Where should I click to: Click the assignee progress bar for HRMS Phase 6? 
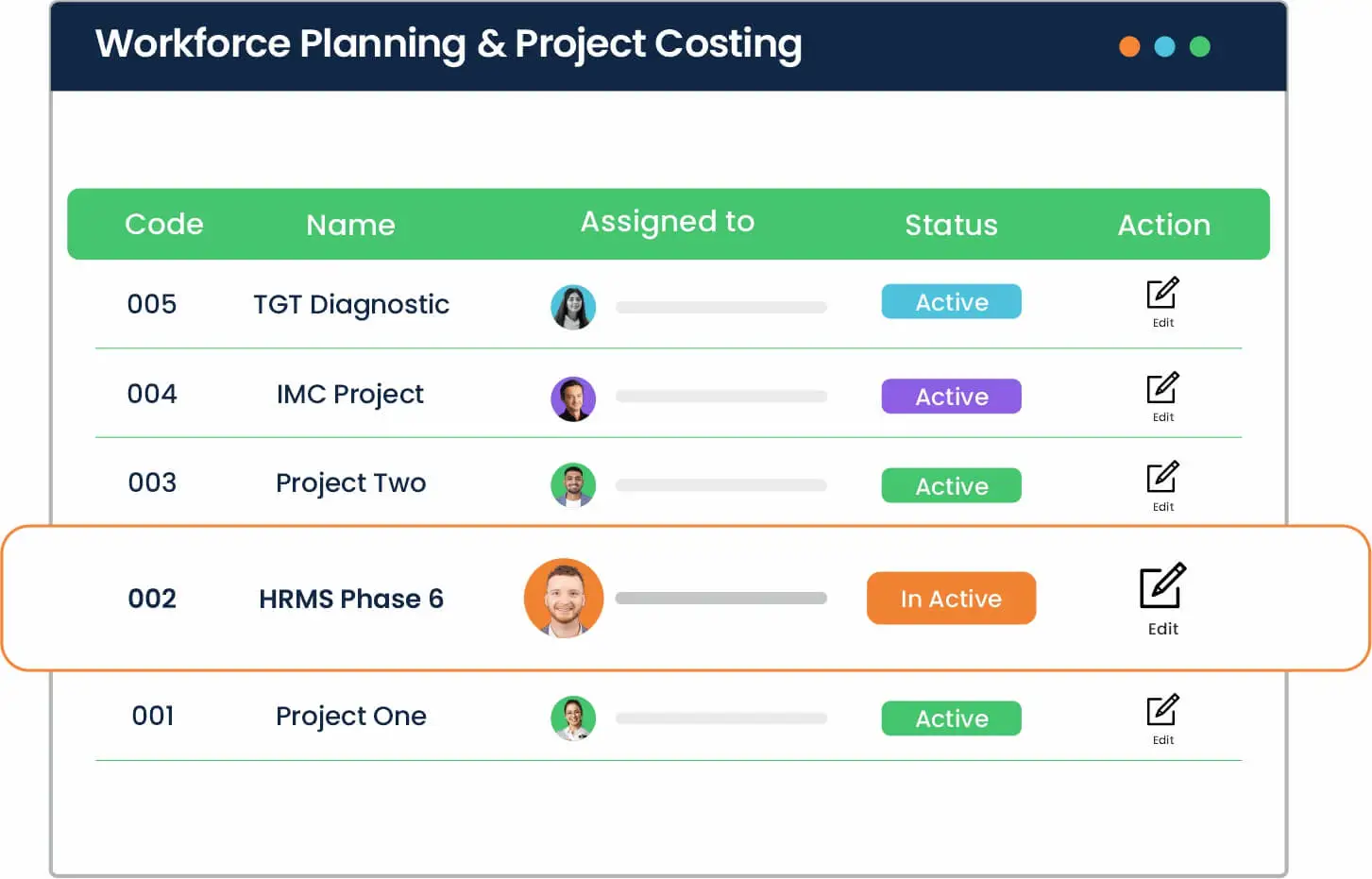(721, 599)
